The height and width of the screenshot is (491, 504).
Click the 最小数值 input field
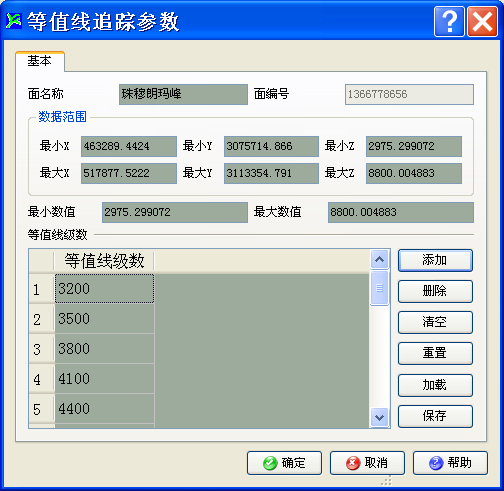coord(175,212)
